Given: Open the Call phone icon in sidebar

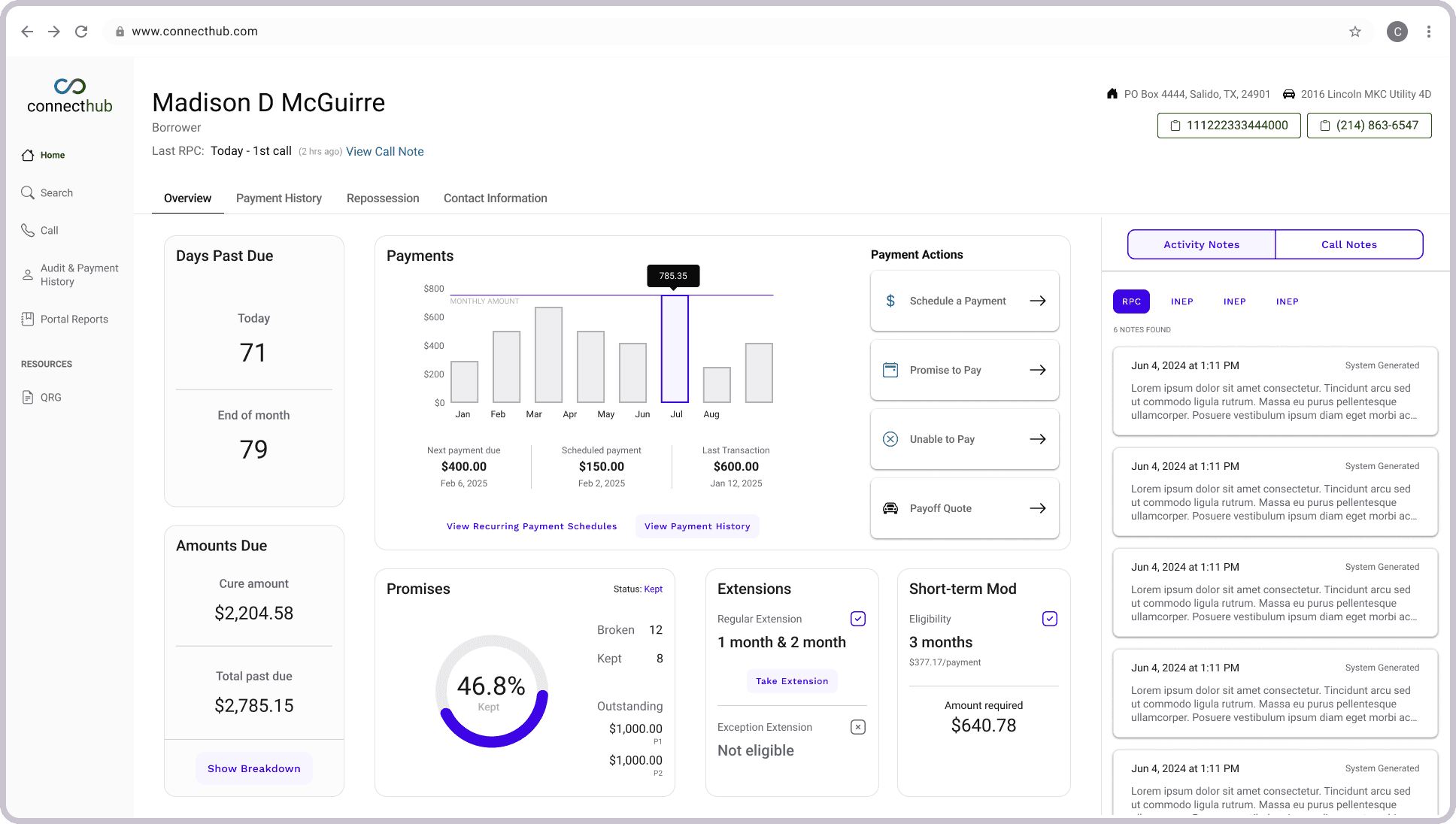Looking at the screenshot, I should [x=28, y=230].
